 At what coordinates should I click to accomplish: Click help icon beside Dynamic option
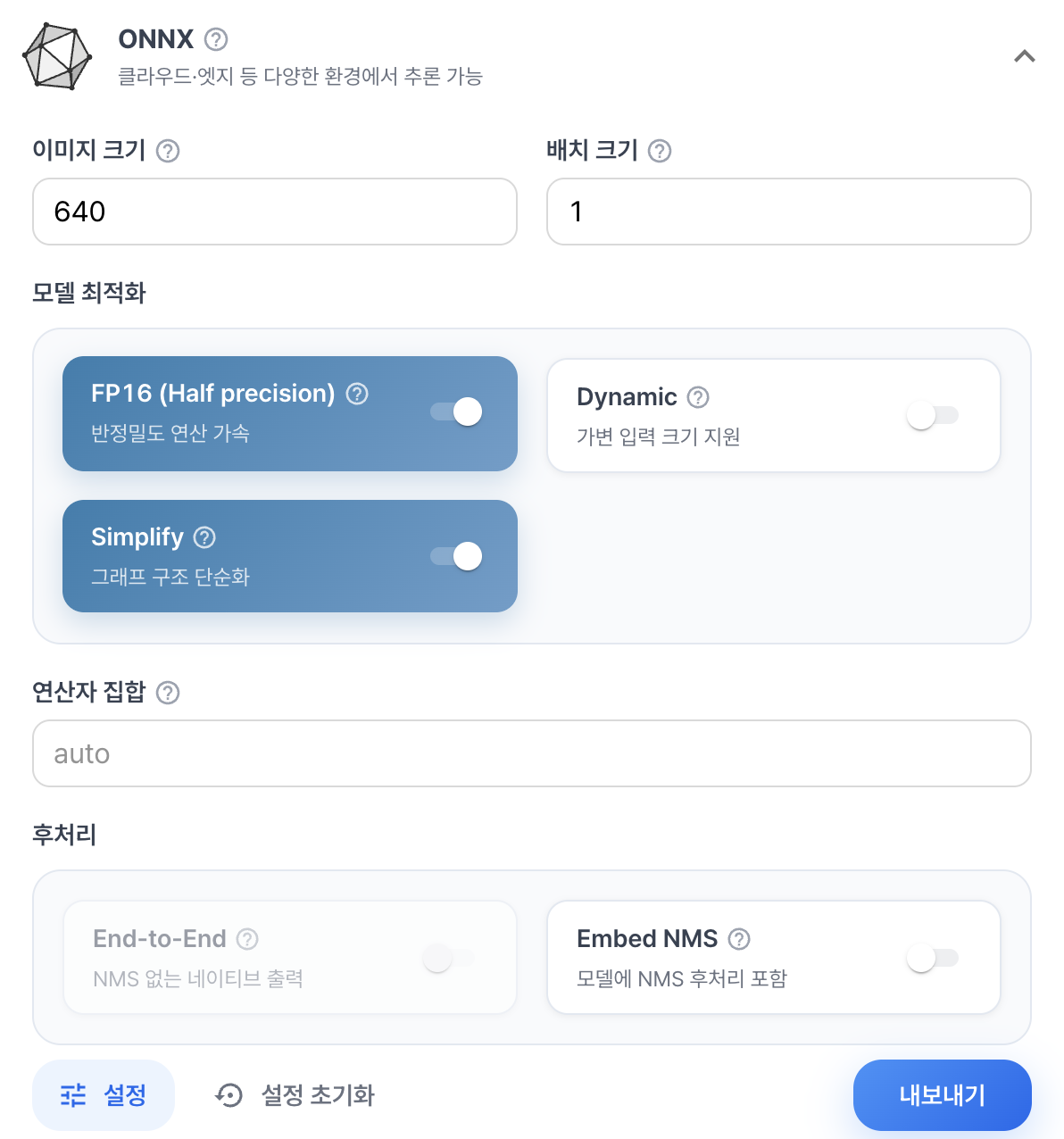[x=698, y=397]
